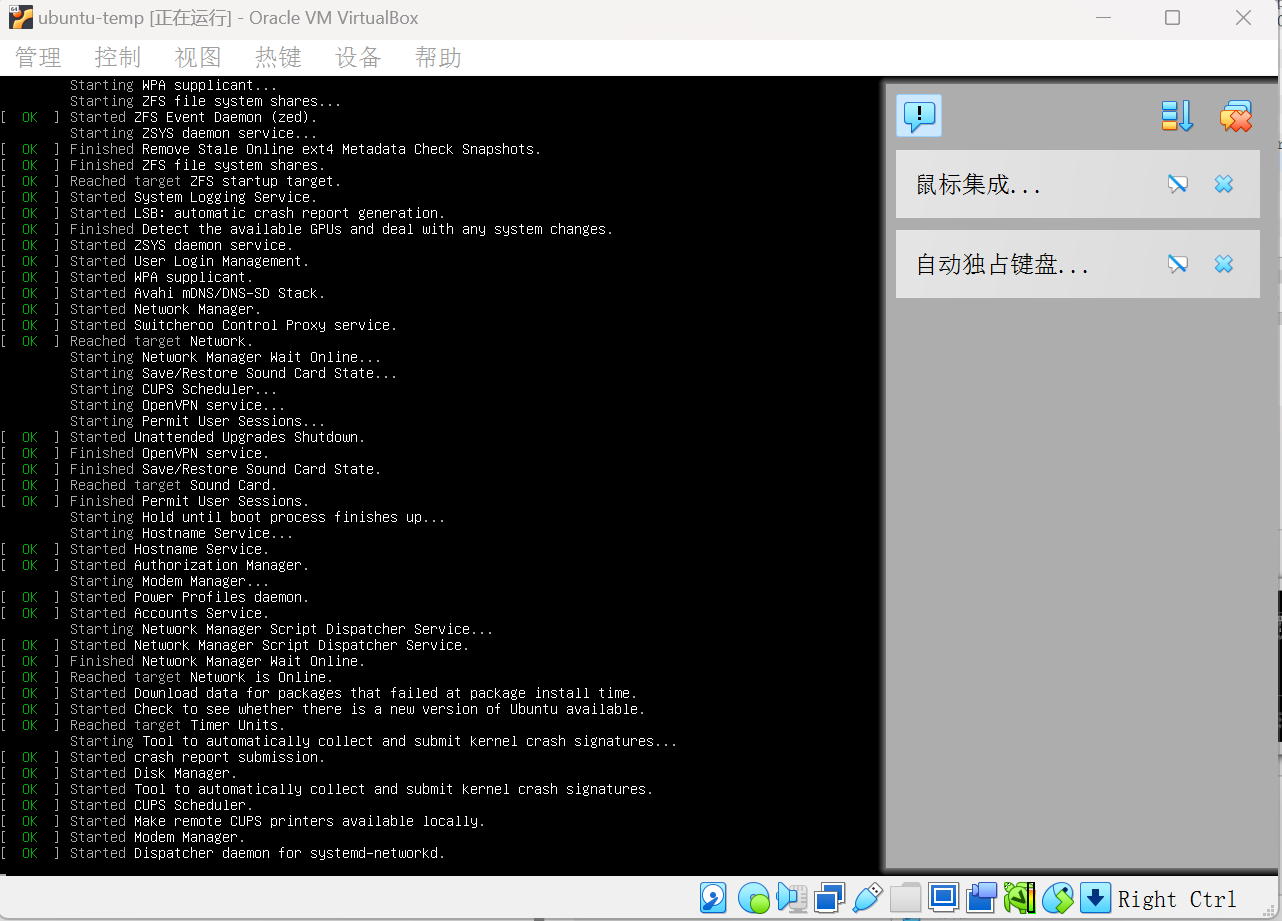Click the keyboard capture down-arrow status icon
1282x921 pixels.
pos(1095,898)
